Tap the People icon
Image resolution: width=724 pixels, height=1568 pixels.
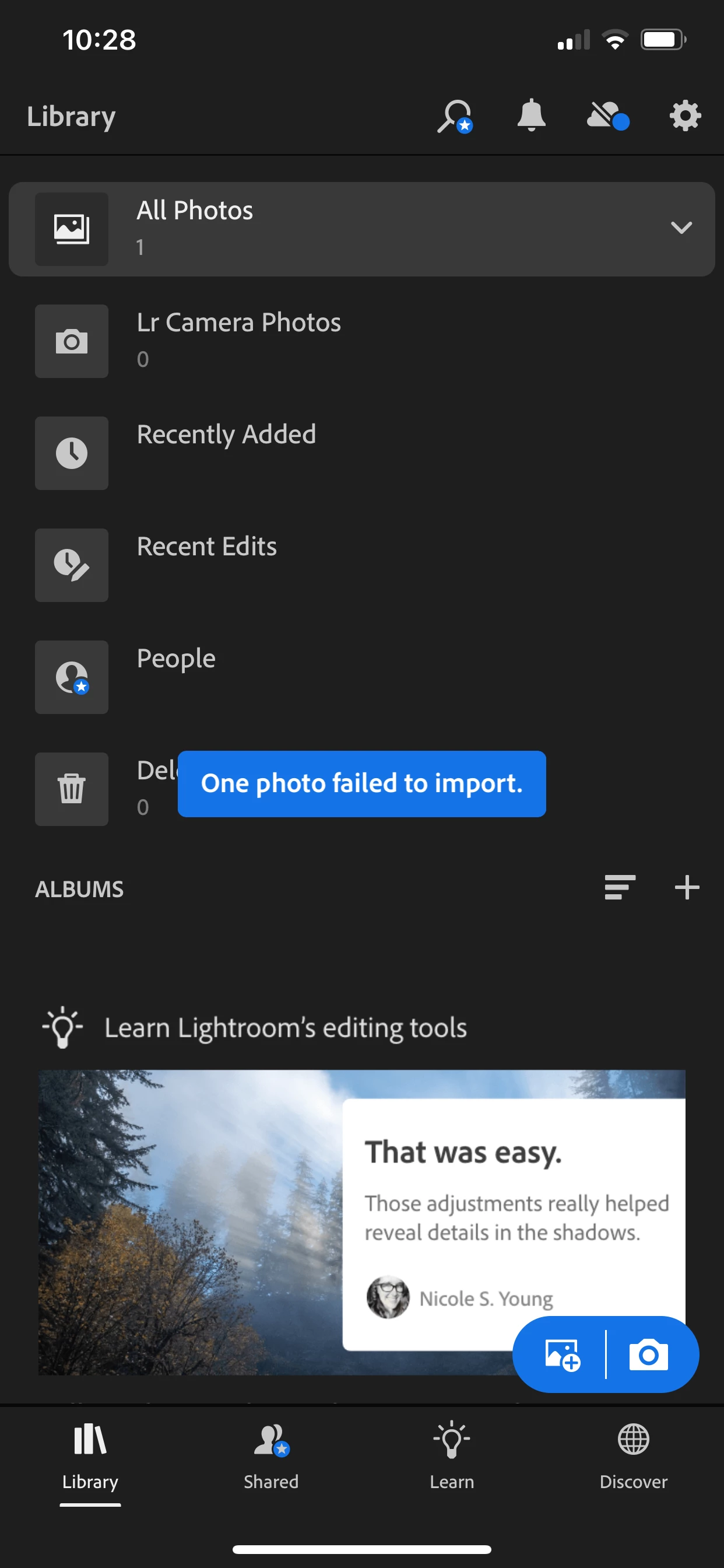72,677
